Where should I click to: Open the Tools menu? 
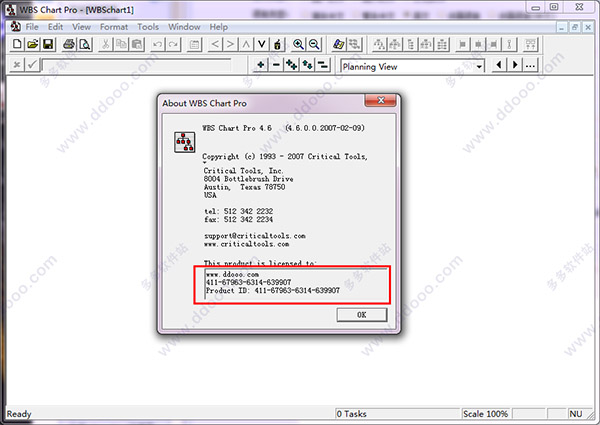(148, 27)
